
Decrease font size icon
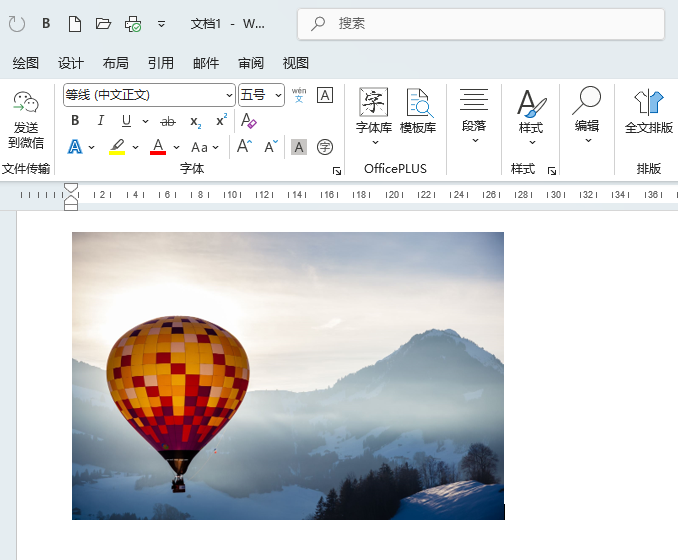pyautogui.click(x=271, y=147)
